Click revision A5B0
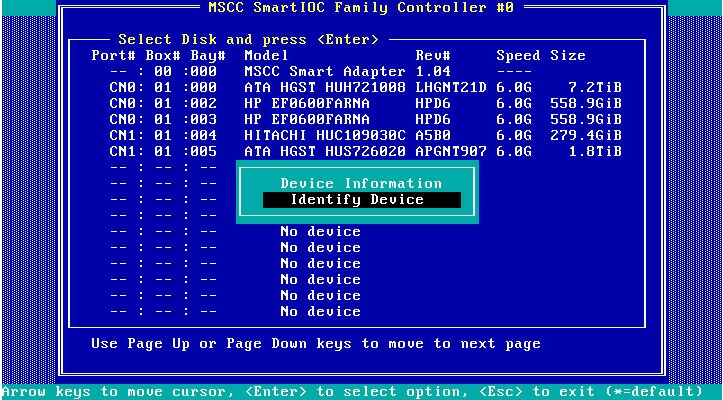 coord(433,135)
